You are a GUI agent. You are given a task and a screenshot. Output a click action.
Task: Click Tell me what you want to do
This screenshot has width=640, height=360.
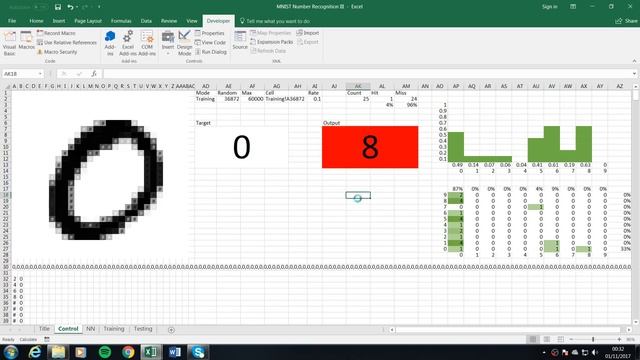[275, 21]
